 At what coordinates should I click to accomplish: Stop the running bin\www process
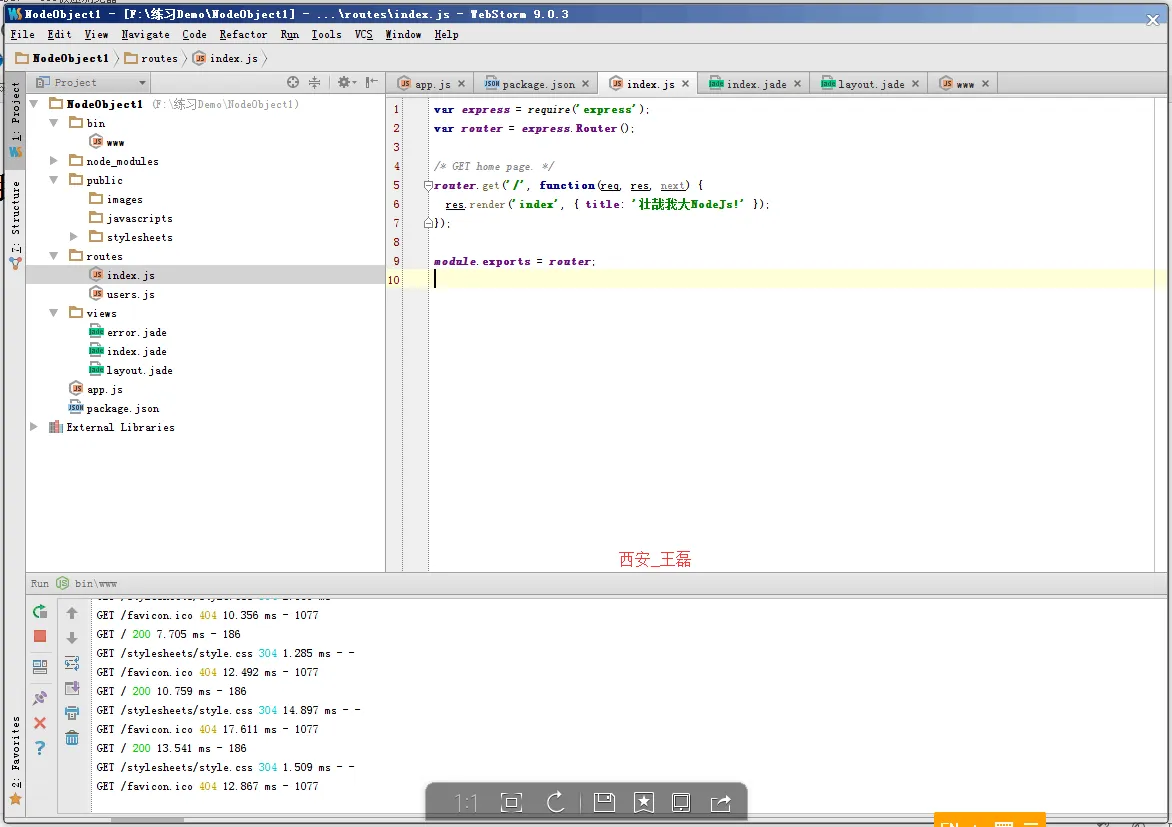(40, 636)
